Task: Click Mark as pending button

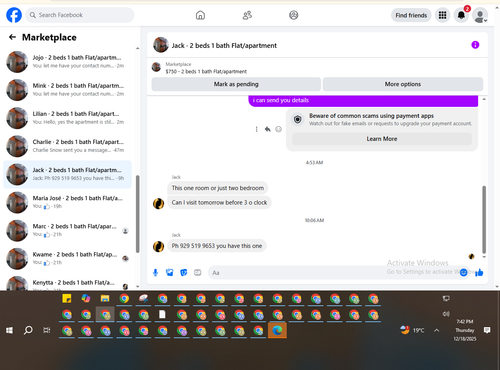Action: click(x=236, y=84)
